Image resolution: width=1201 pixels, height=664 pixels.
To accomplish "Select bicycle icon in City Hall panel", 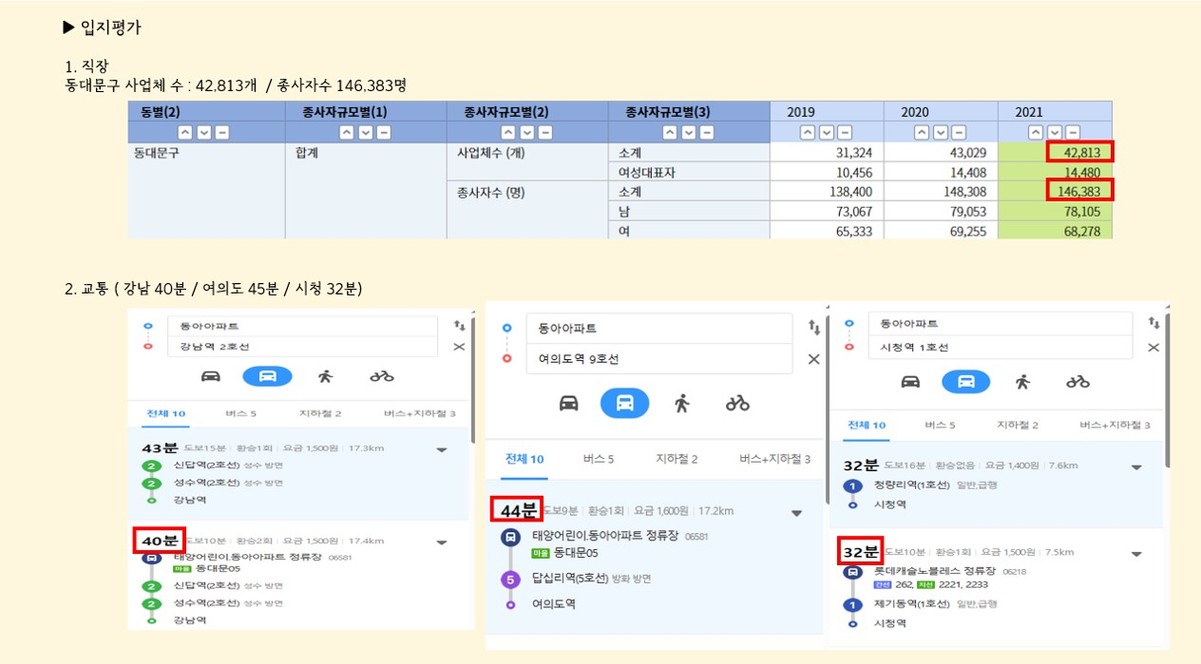I will [1078, 381].
